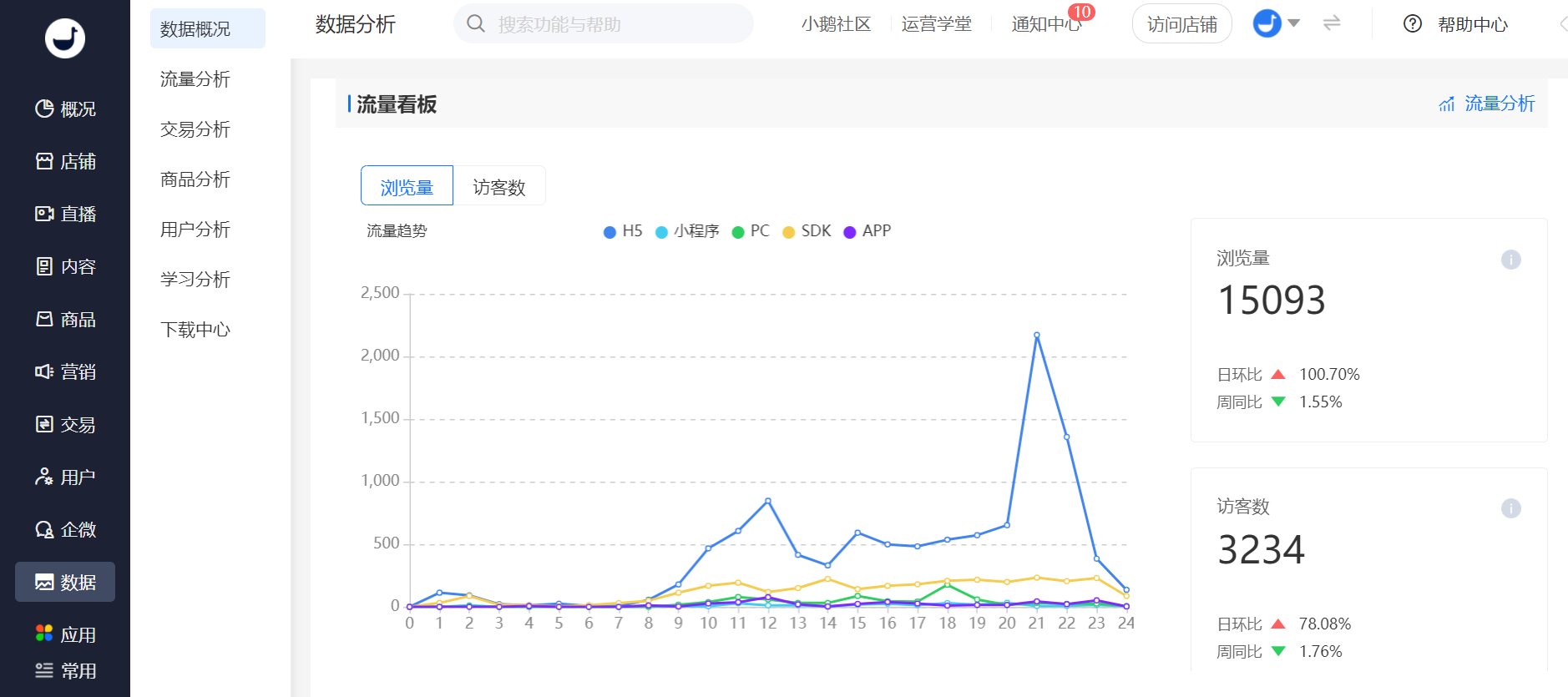Select 交易分析 in the submenu
This screenshot has height=697, width=1568.
point(195,129)
